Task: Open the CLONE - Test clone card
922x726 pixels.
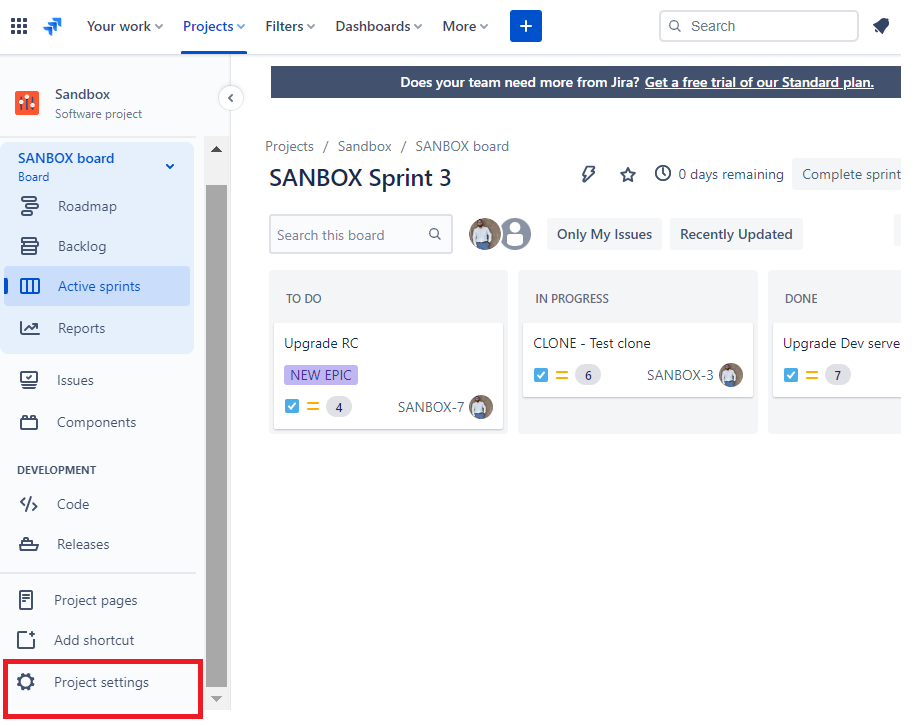Action: pos(638,360)
